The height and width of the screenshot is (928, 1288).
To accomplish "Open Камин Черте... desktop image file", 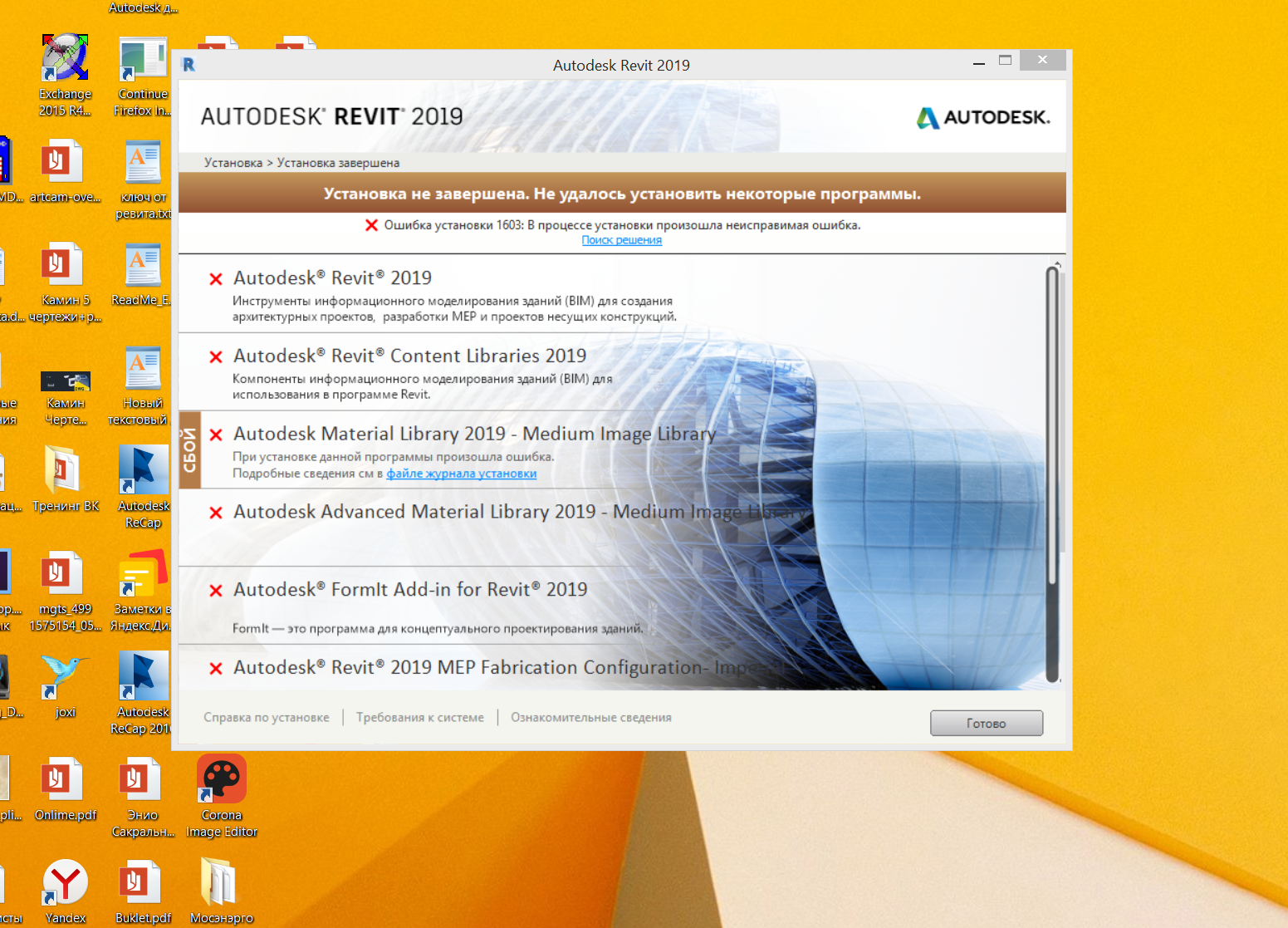I will pyautogui.click(x=65, y=397).
